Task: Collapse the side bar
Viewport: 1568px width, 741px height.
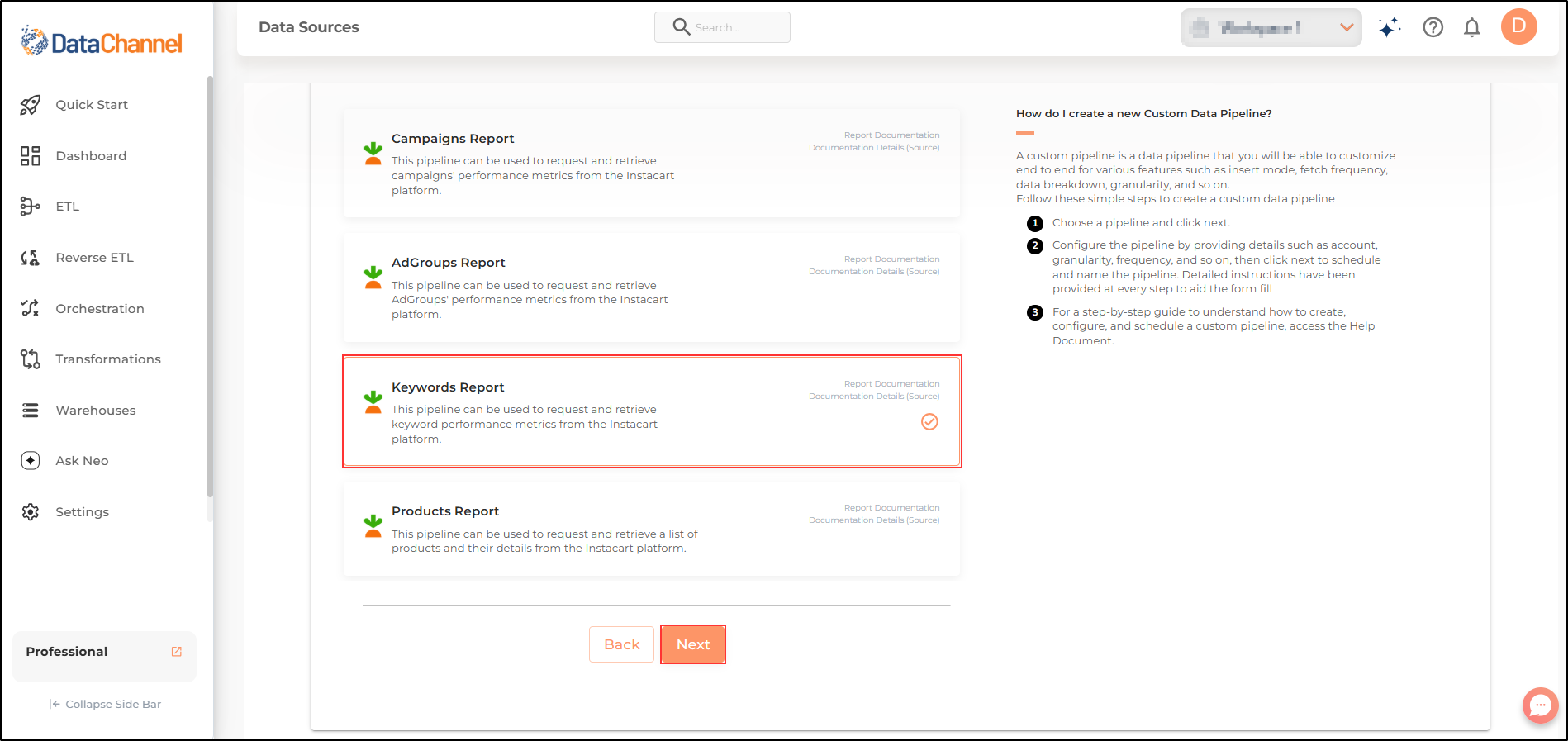Action: [105, 705]
